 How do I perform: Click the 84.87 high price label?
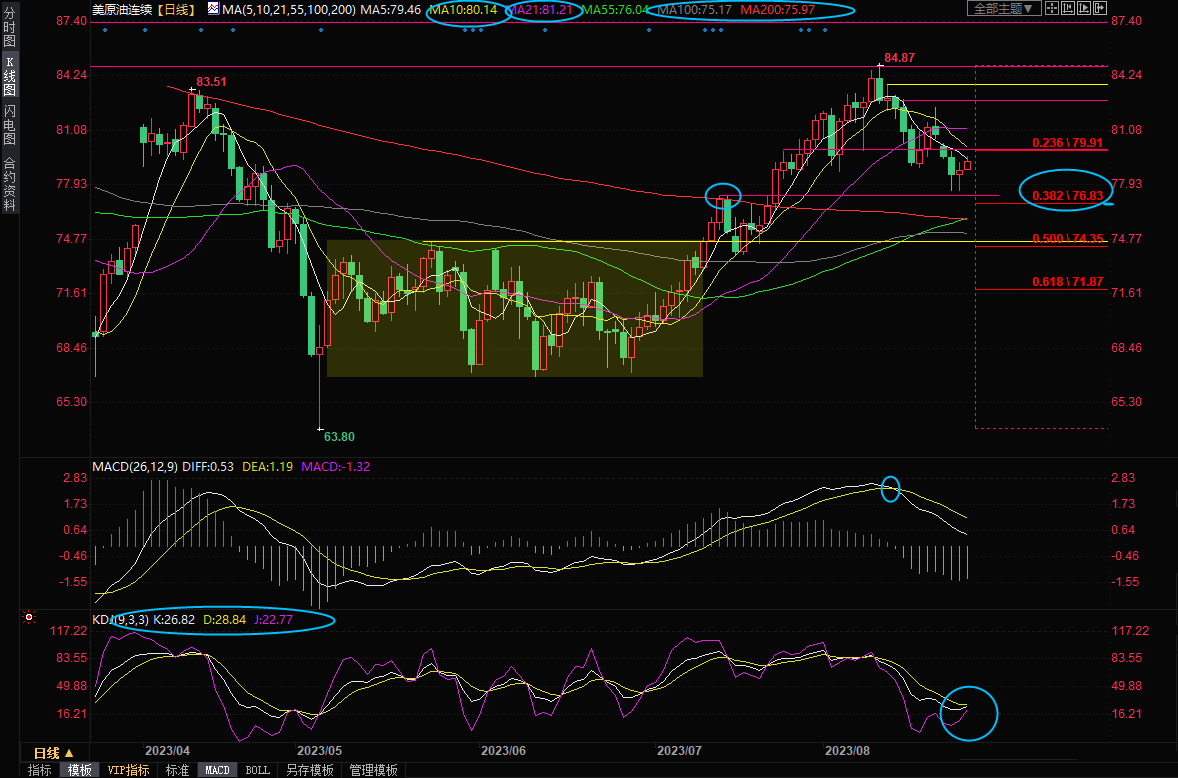900,58
